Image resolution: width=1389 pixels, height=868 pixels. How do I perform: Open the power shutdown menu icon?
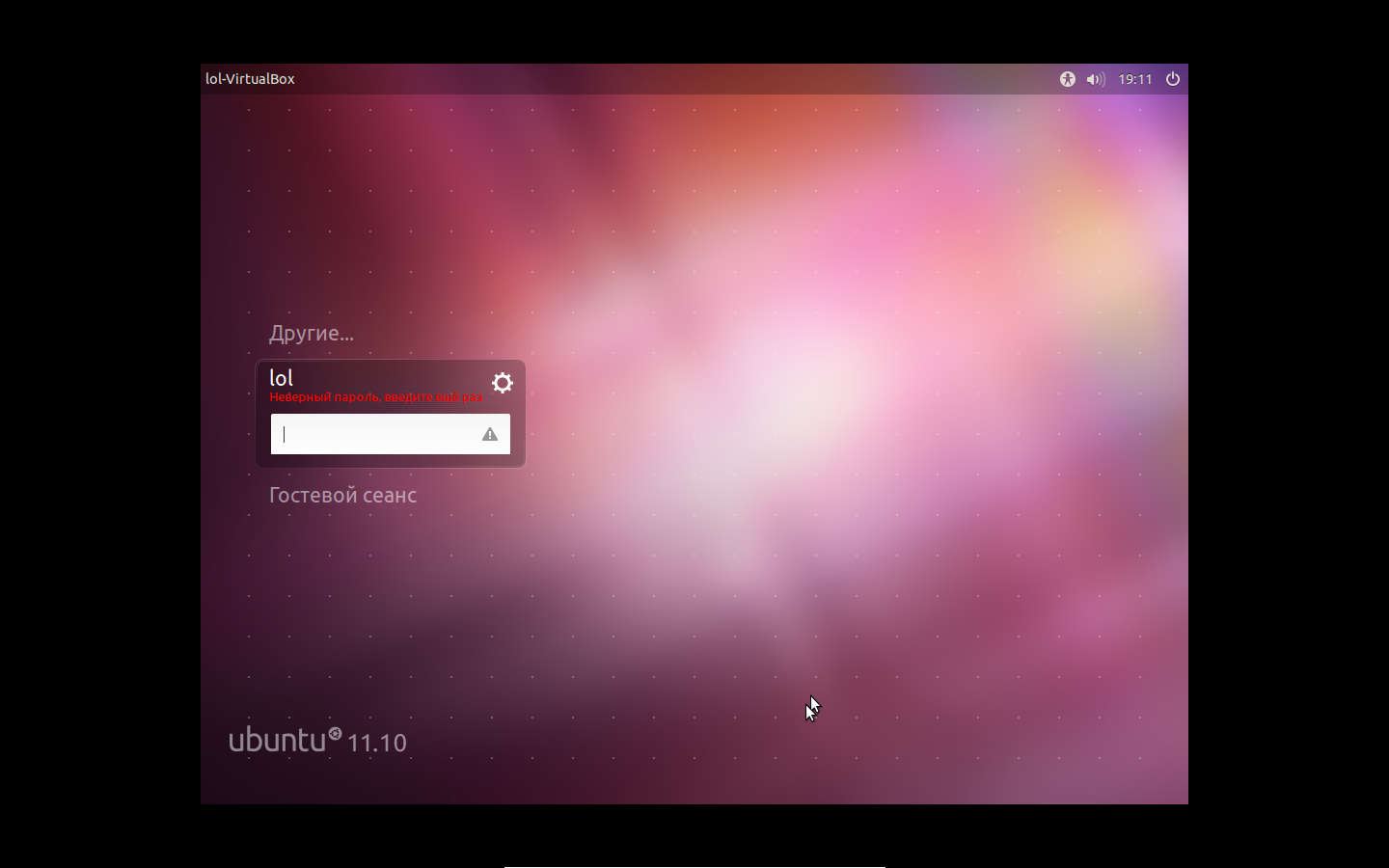tap(1173, 79)
